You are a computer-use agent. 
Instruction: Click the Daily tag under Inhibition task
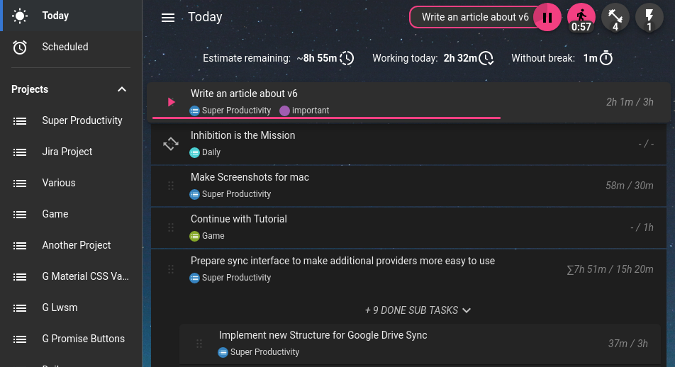click(205, 152)
